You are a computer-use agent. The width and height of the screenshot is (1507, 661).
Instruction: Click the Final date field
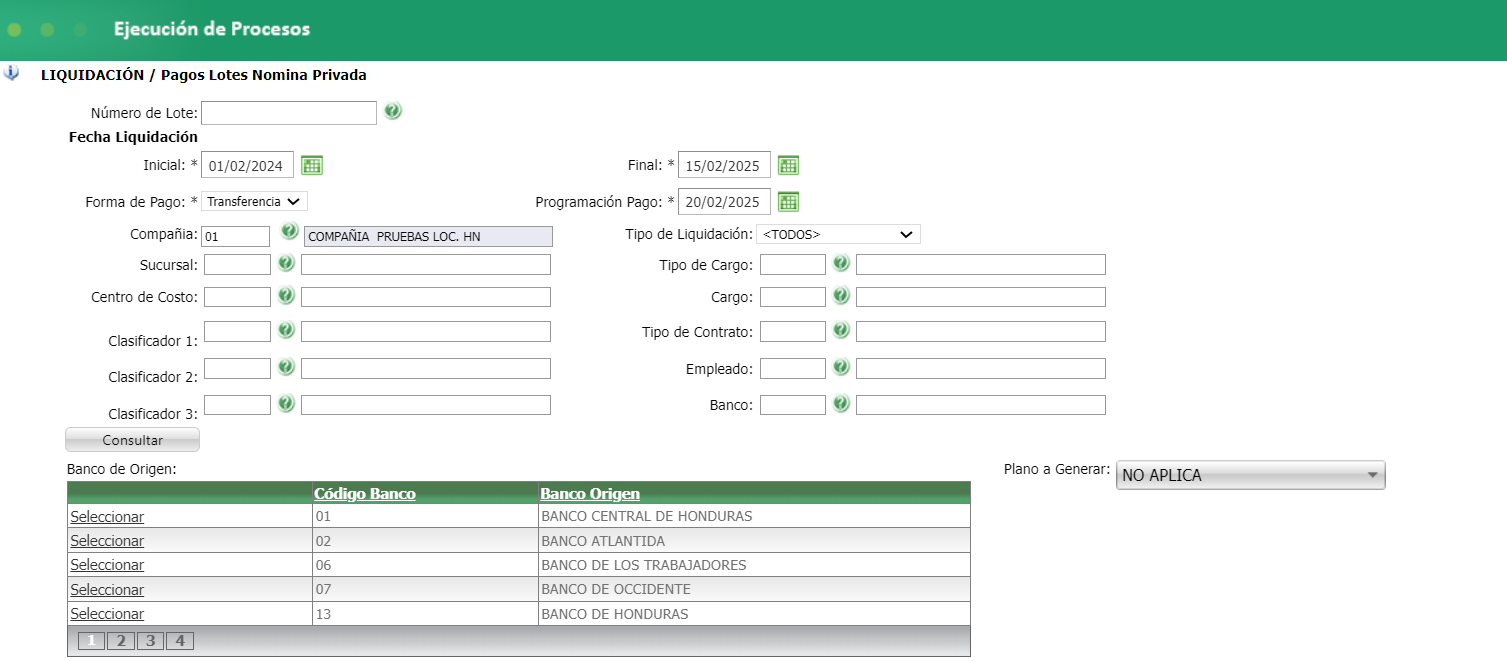[x=724, y=165]
